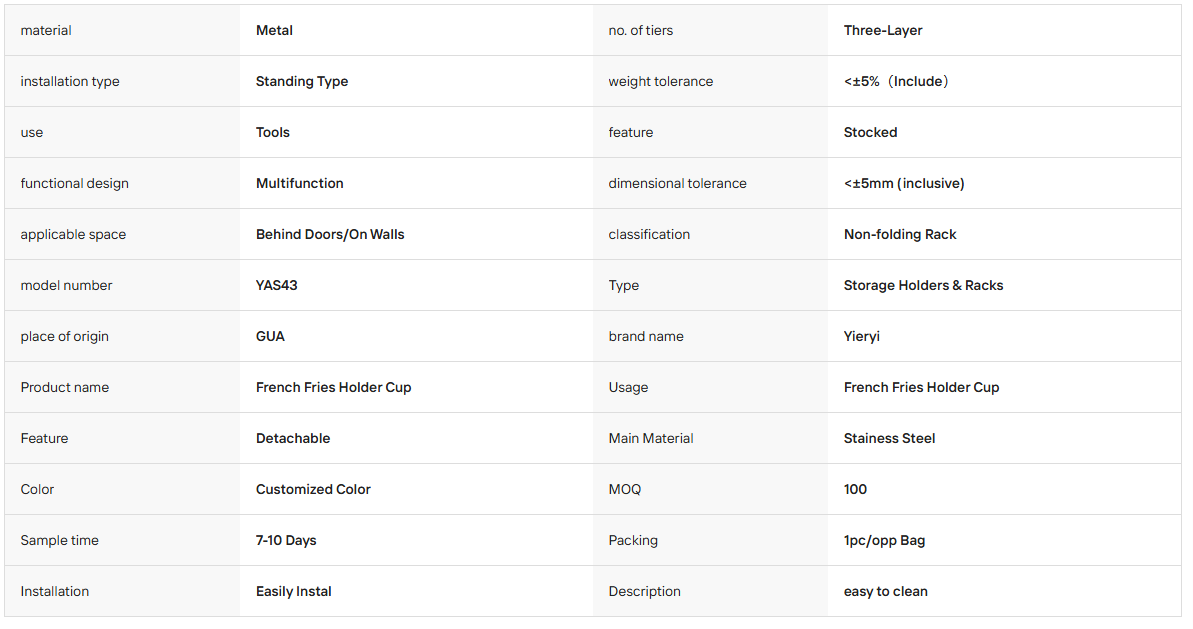This screenshot has width=1193, height=629.
Task: Click the 'easy to clean' description value
Action: (885, 591)
